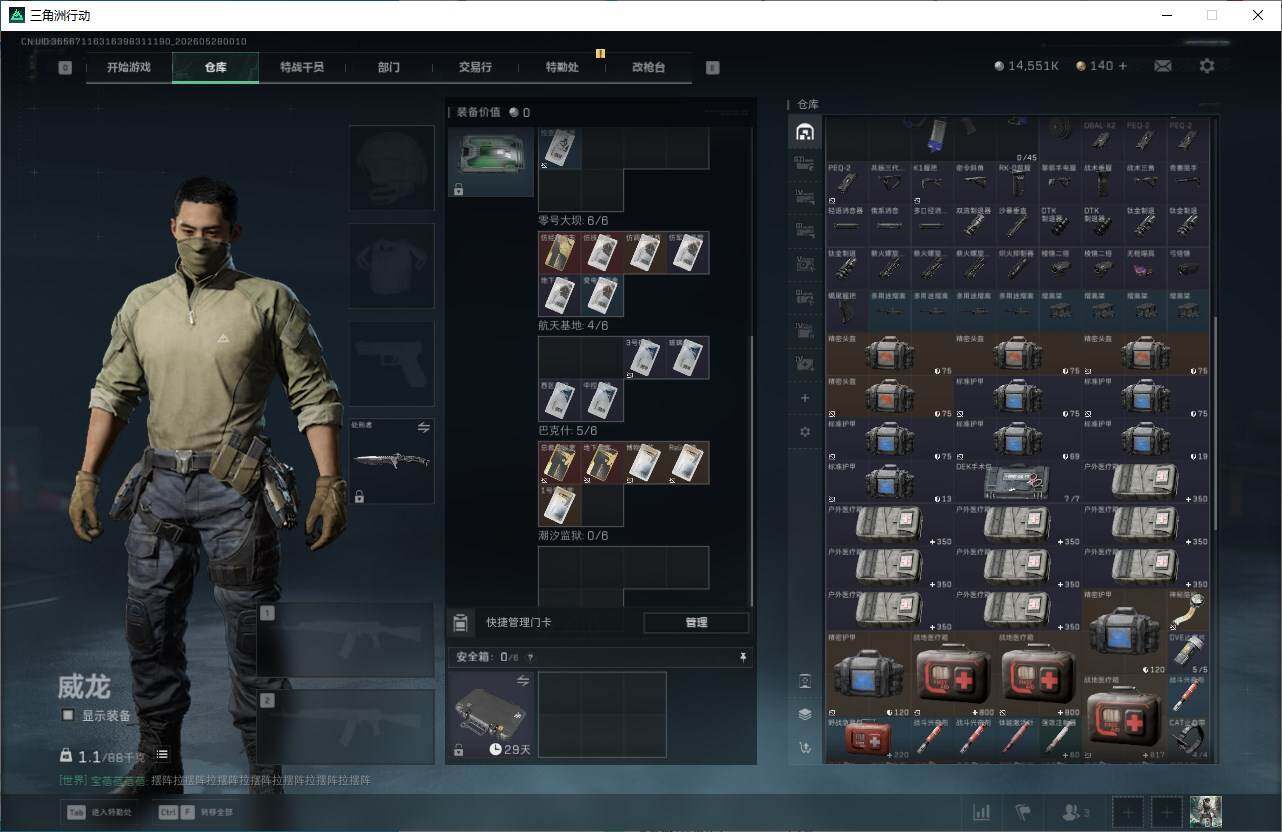The height and width of the screenshot is (832, 1282).
Task: Click the 零号大坝: 6/6 label
Action: pyautogui.click(x=573, y=220)
